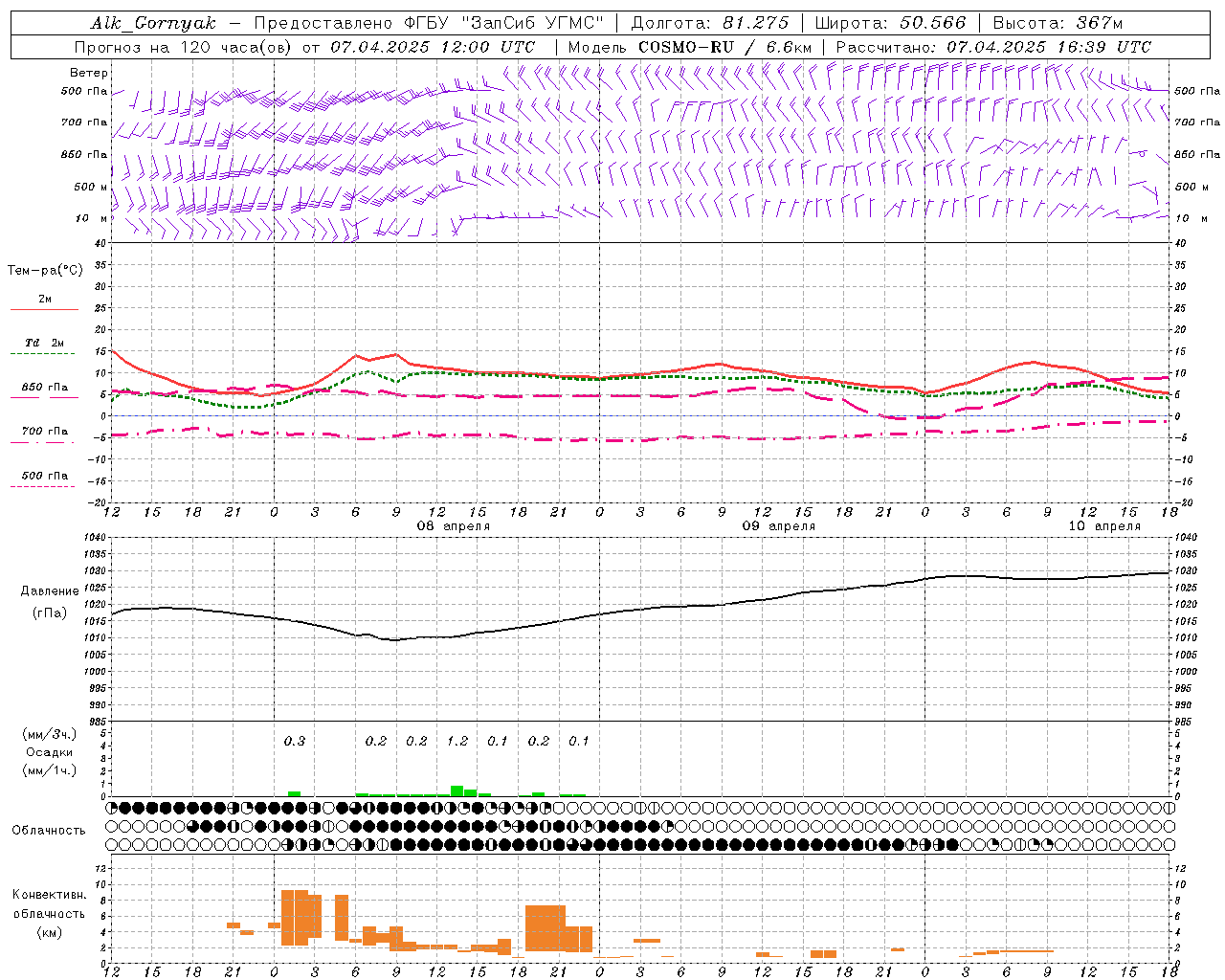Click the forecast start time 07.04.2025 12:00 UTC
The height and width of the screenshot is (980, 1225).
coord(433,47)
